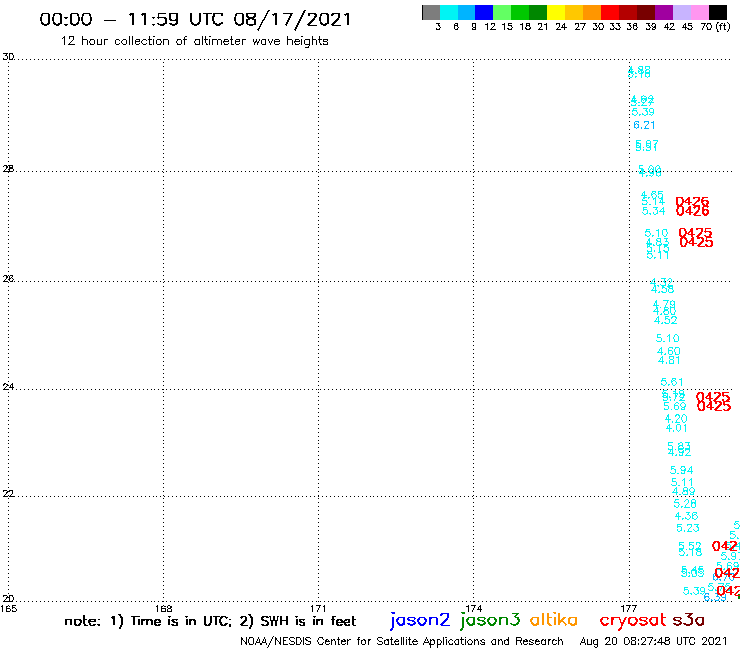Select the 's3a' satellite legend label

(x=688, y=620)
